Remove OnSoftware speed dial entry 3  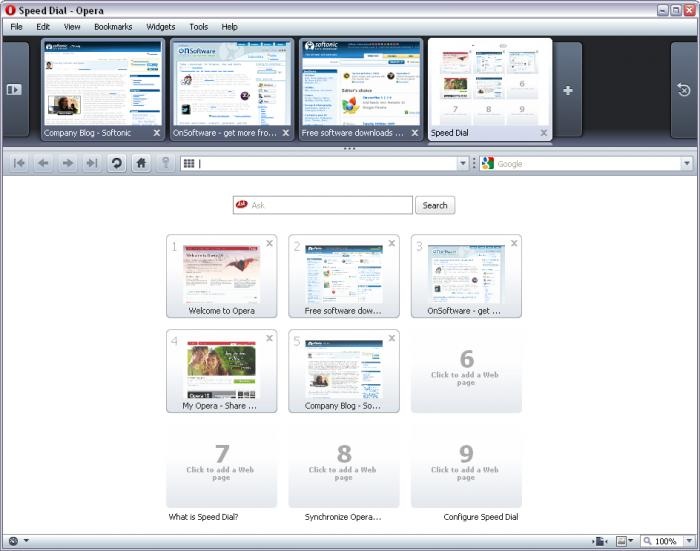(514, 243)
